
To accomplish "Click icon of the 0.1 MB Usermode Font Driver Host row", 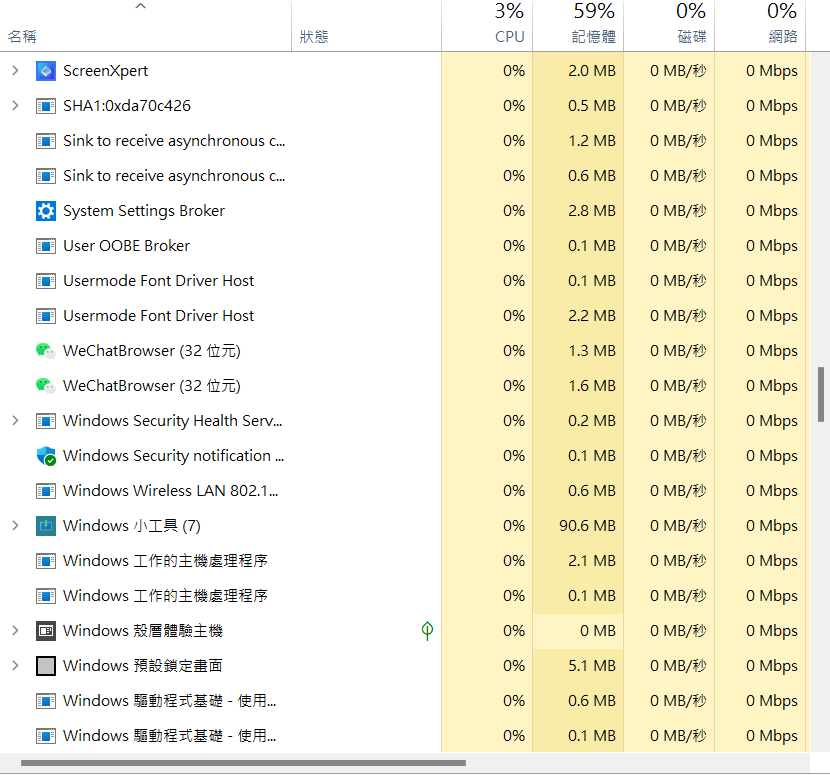I will click(46, 281).
